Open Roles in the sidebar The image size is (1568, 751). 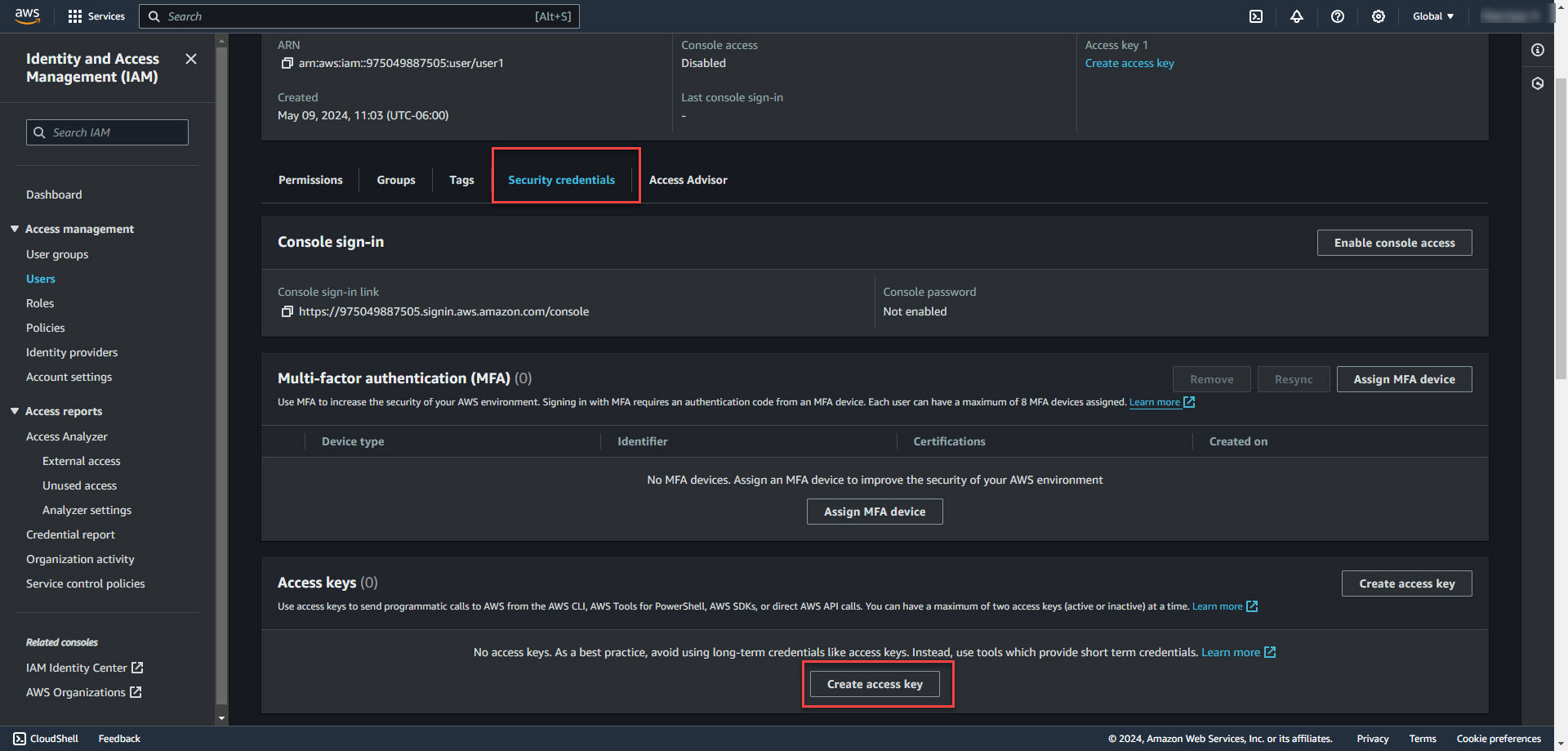(40, 303)
